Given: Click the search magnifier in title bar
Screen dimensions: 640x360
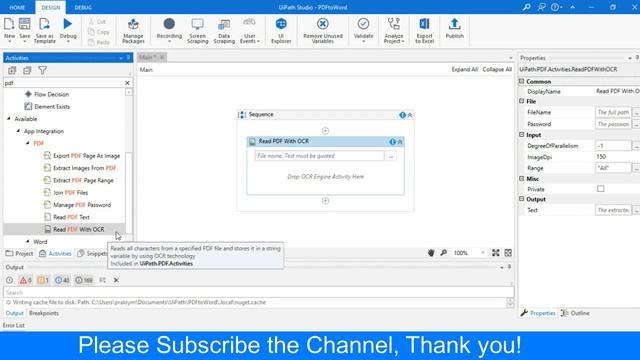Looking at the screenshot, I should point(527,7).
